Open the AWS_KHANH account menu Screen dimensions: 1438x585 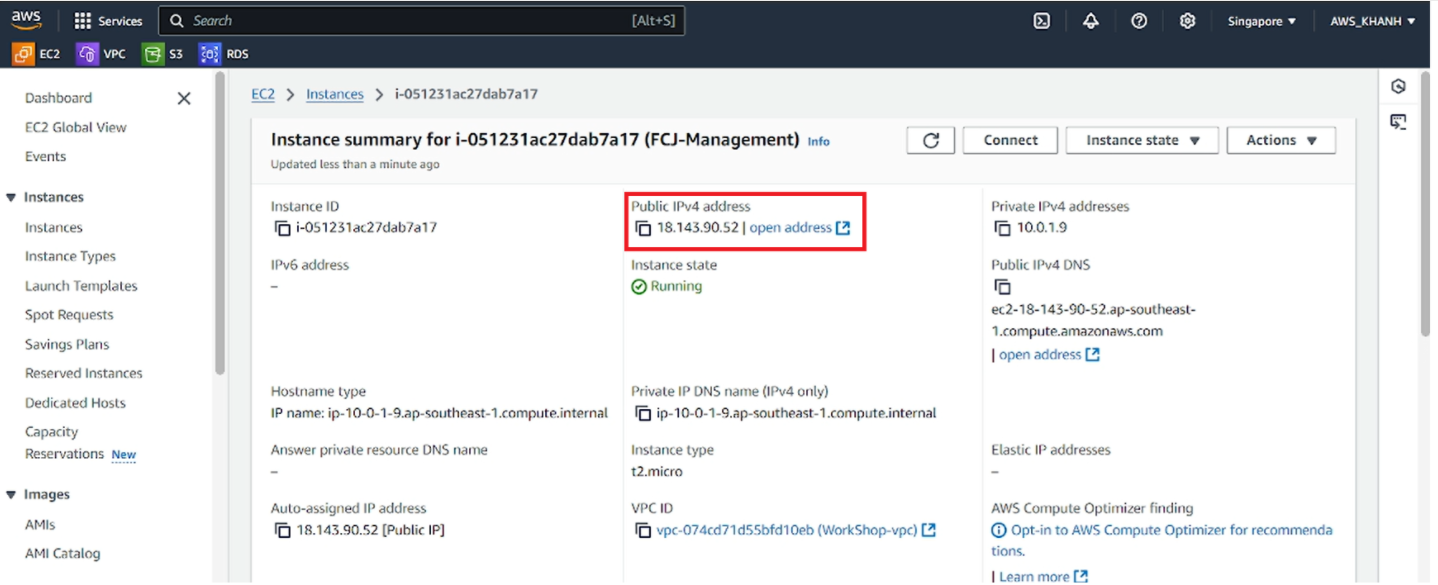(1372, 21)
